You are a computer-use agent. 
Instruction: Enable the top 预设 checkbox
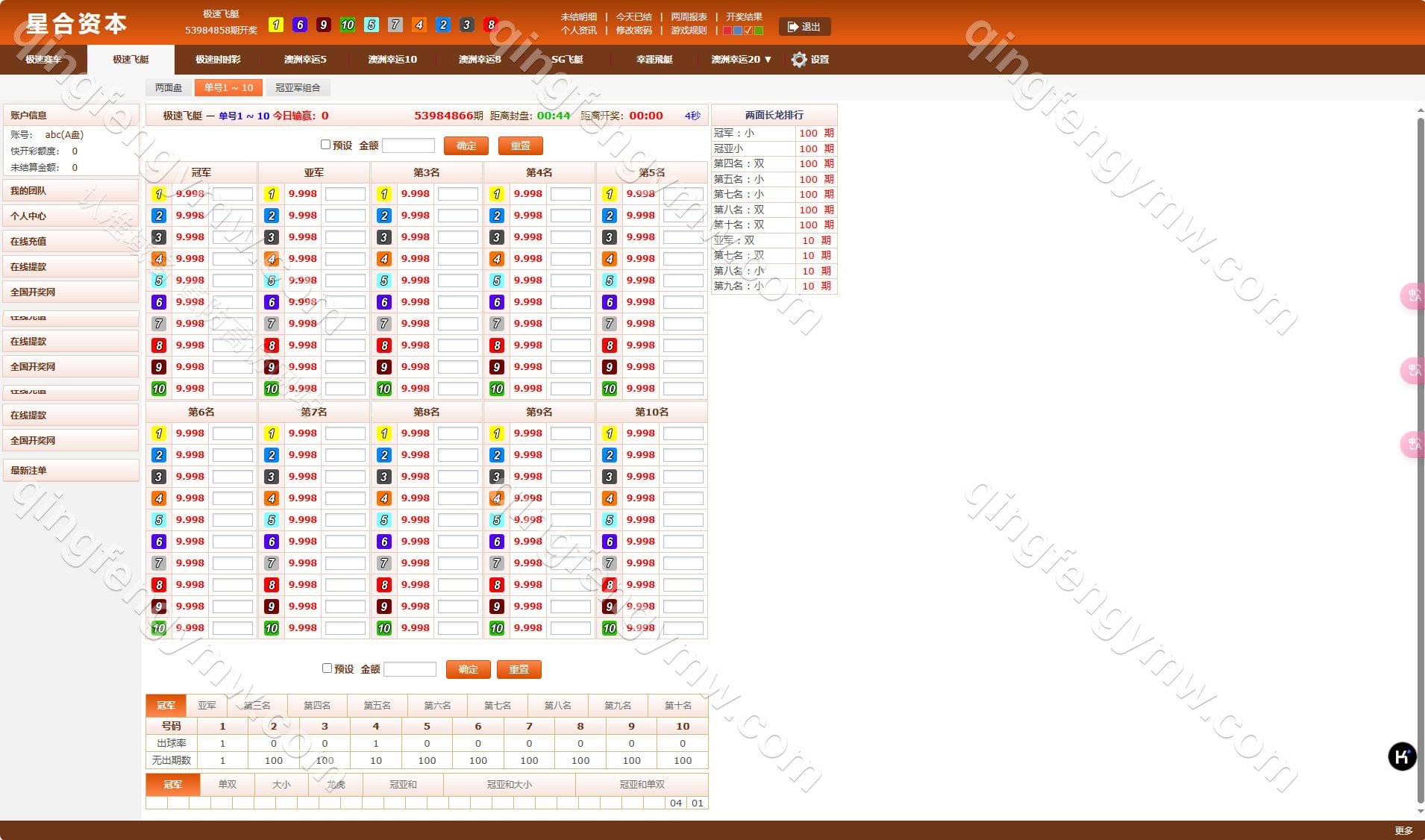326,145
